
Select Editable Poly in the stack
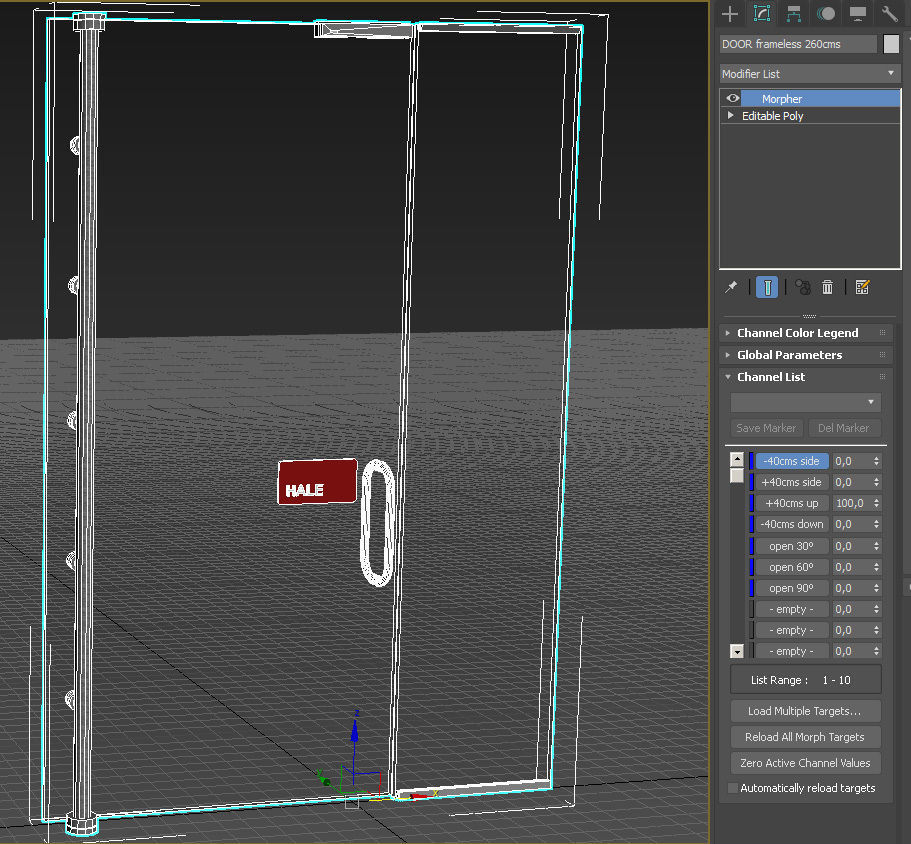[772, 116]
